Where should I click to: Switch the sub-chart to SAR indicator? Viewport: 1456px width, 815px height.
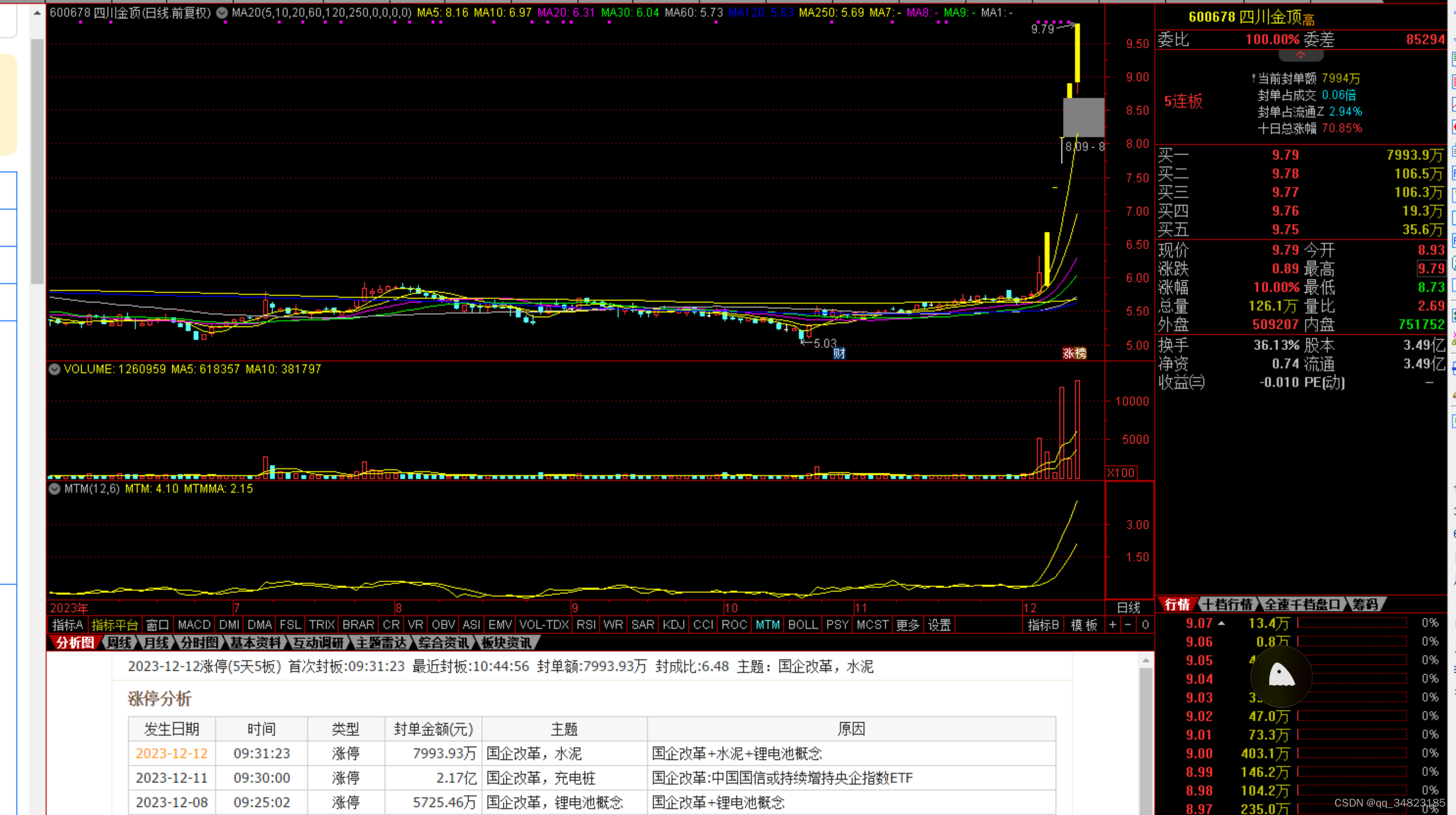pos(642,625)
